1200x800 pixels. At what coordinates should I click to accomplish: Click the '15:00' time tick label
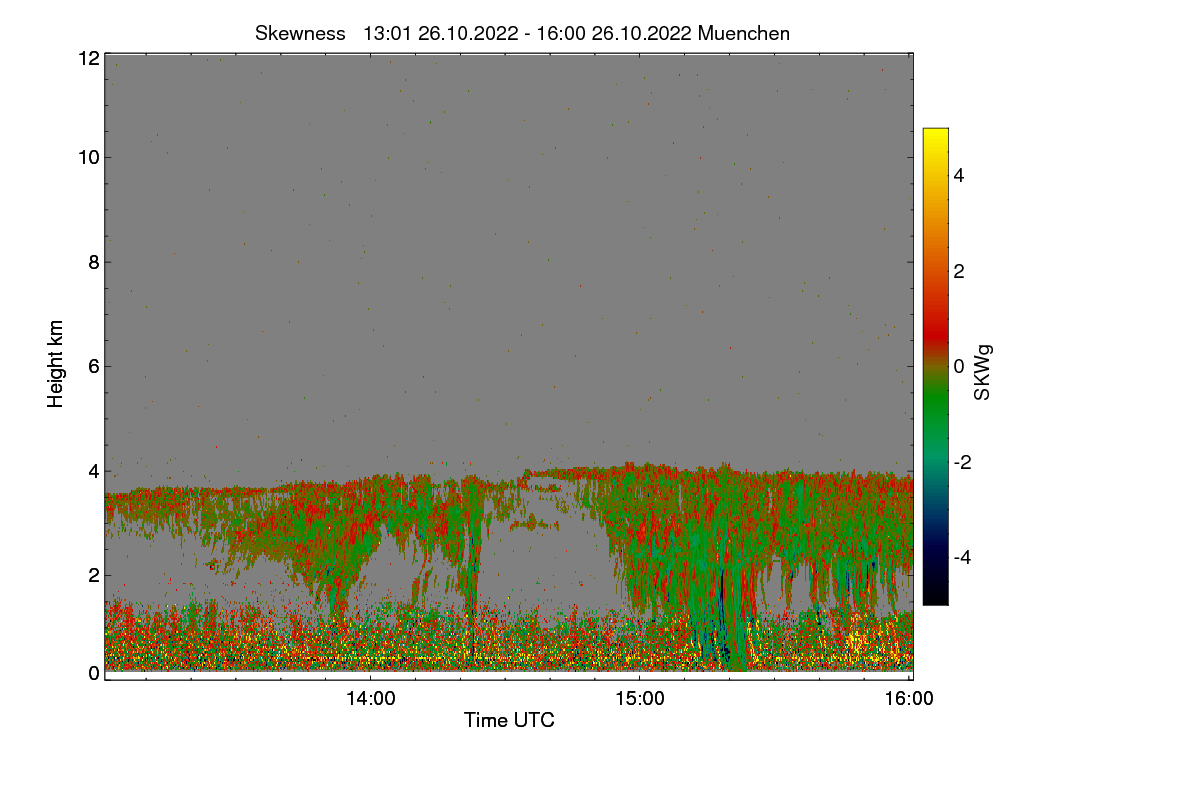point(640,699)
